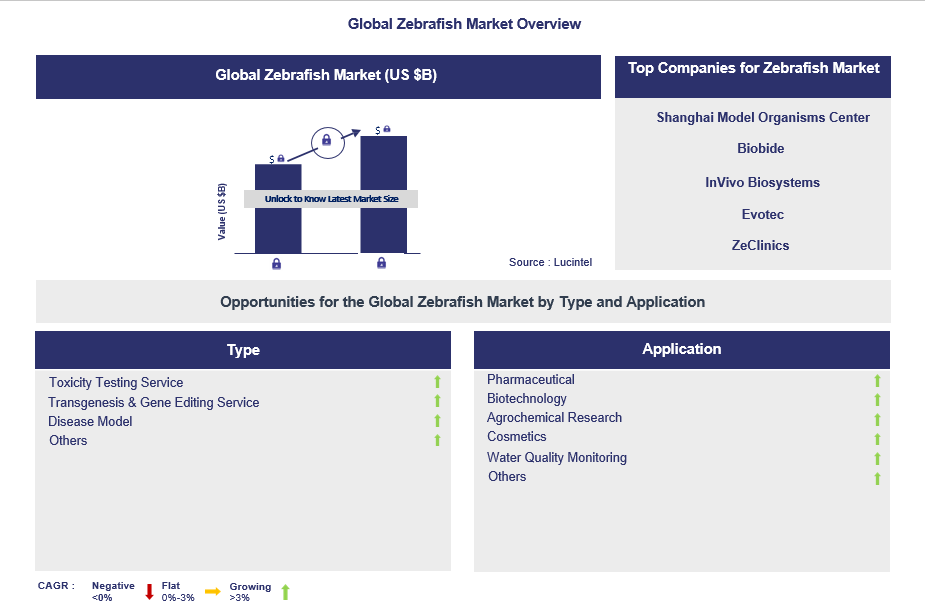The image size is (925, 608).
Task: Click the Evotec company name
Action: (762, 214)
